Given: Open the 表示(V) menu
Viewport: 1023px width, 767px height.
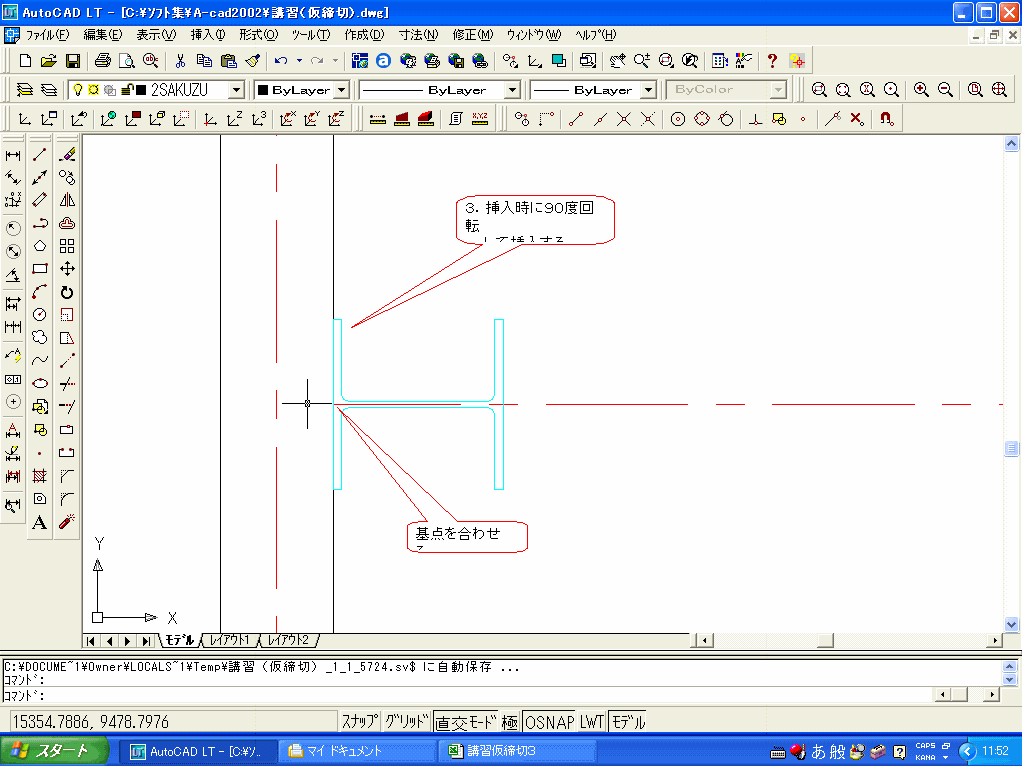Looking at the screenshot, I should (x=156, y=35).
